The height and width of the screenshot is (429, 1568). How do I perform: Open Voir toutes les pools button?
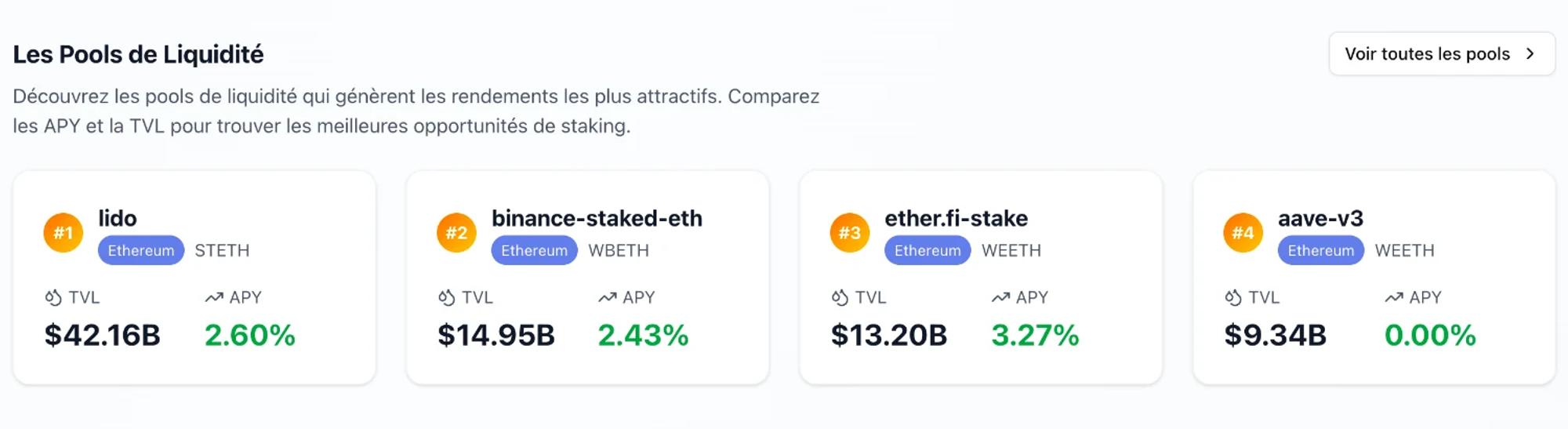coord(1442,54)
